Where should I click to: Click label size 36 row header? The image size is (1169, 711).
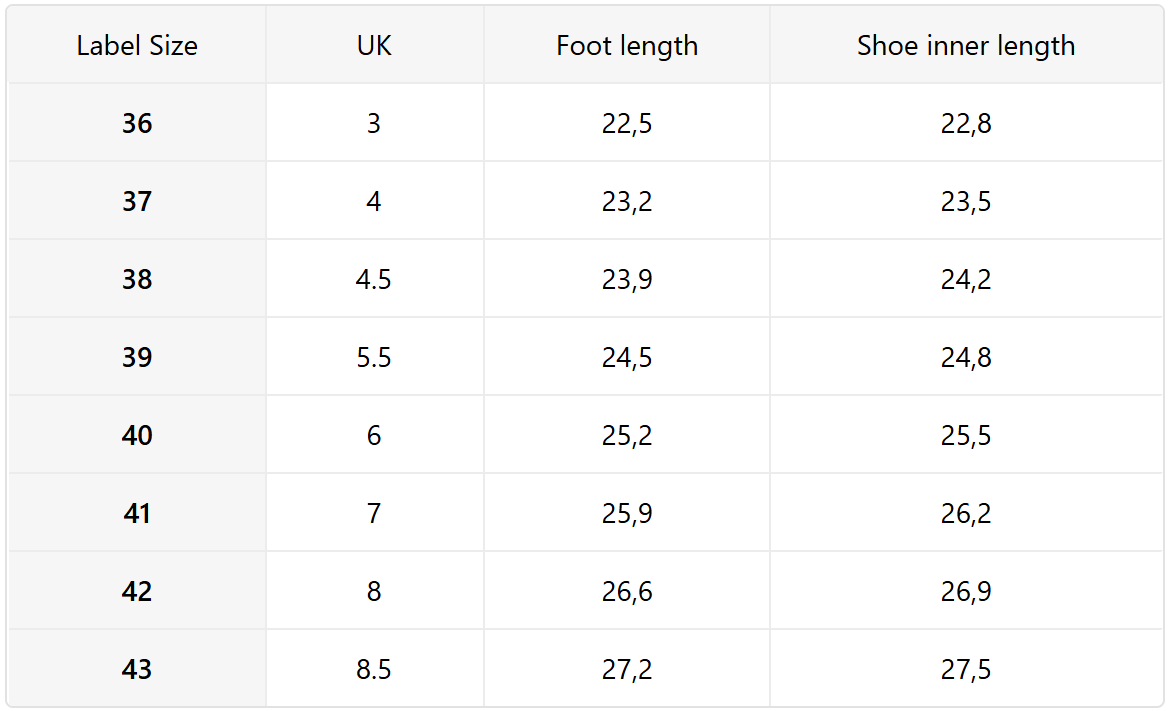point(137,124)
